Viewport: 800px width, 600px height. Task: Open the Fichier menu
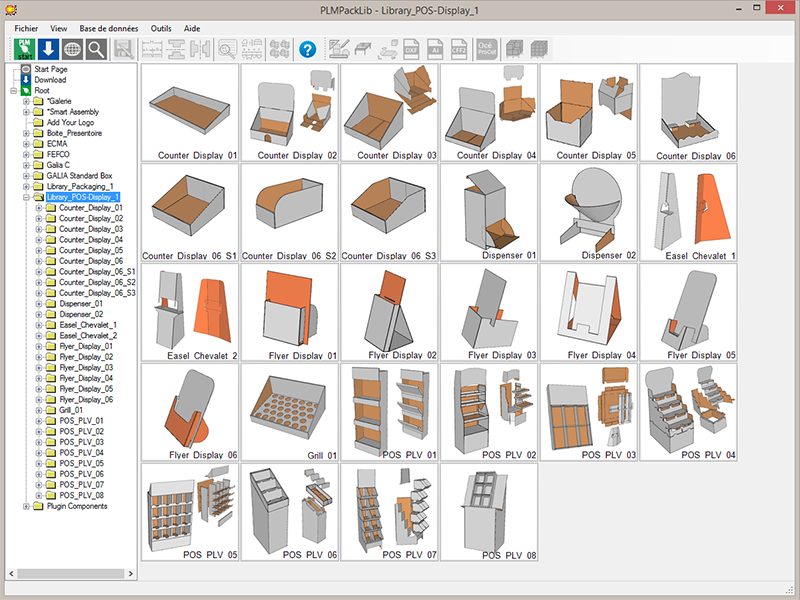(x=26, y=29)
